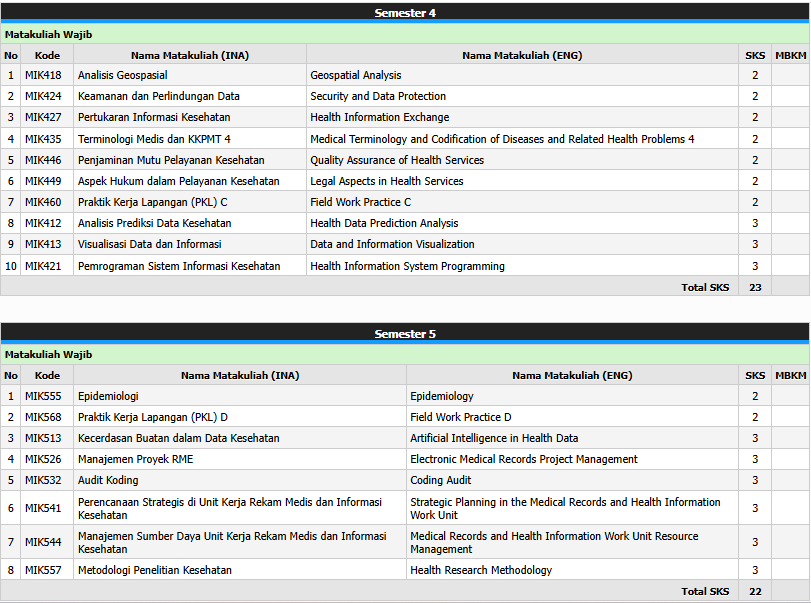Select course code MIK418
Screen dimensions: 811x603
tap(43, 75)
